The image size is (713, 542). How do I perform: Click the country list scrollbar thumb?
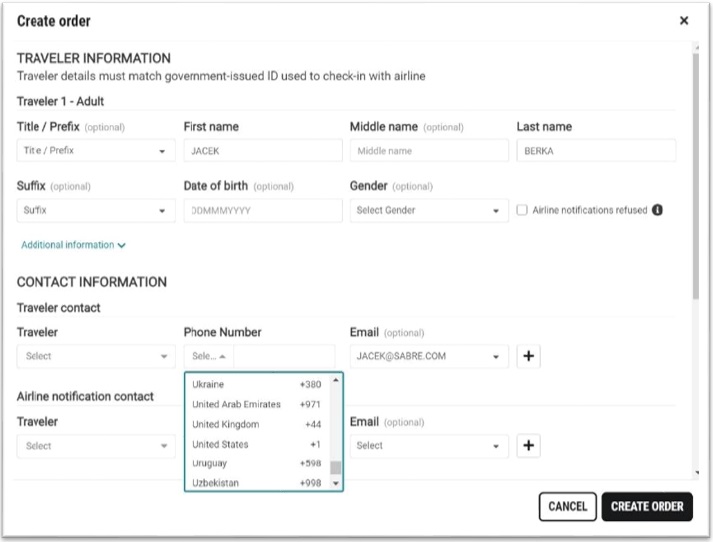[336, 467]
